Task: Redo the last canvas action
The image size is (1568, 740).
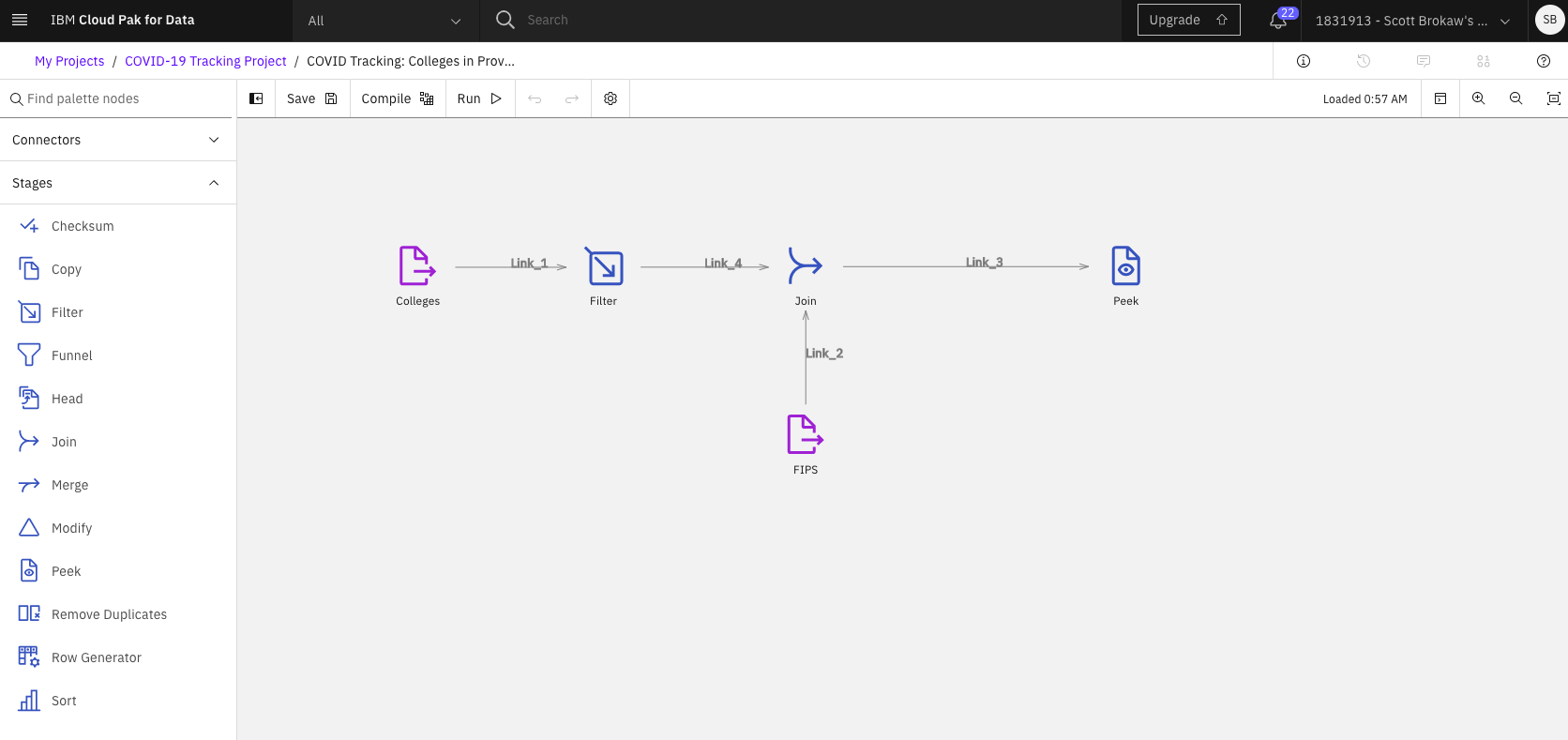Action: (x=572, y=98)
